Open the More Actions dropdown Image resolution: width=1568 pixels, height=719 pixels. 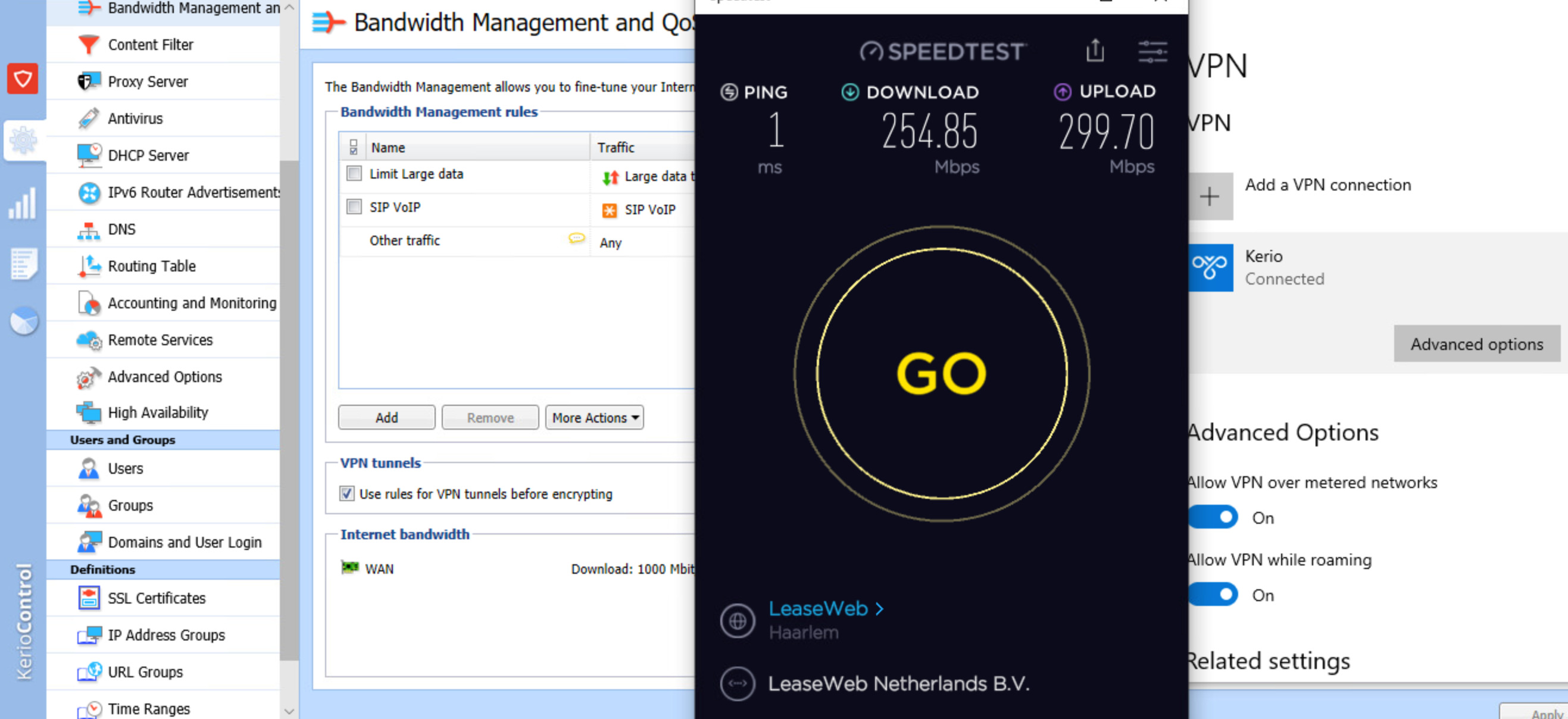594,418
